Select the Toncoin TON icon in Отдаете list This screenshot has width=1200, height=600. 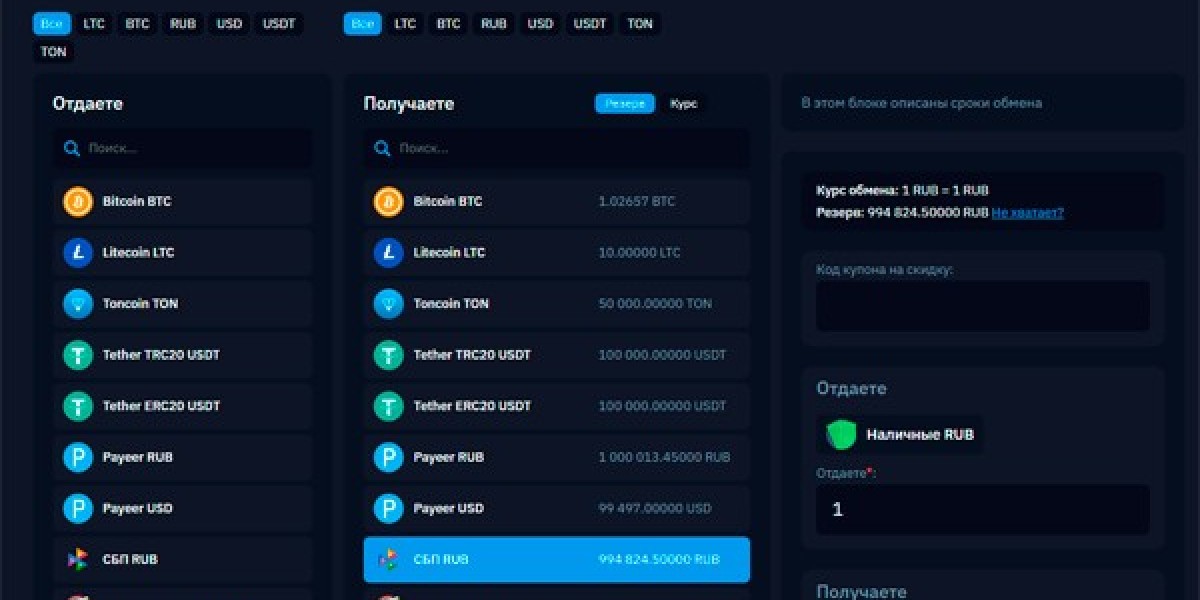pyautogui.click(x=77, y=303)
